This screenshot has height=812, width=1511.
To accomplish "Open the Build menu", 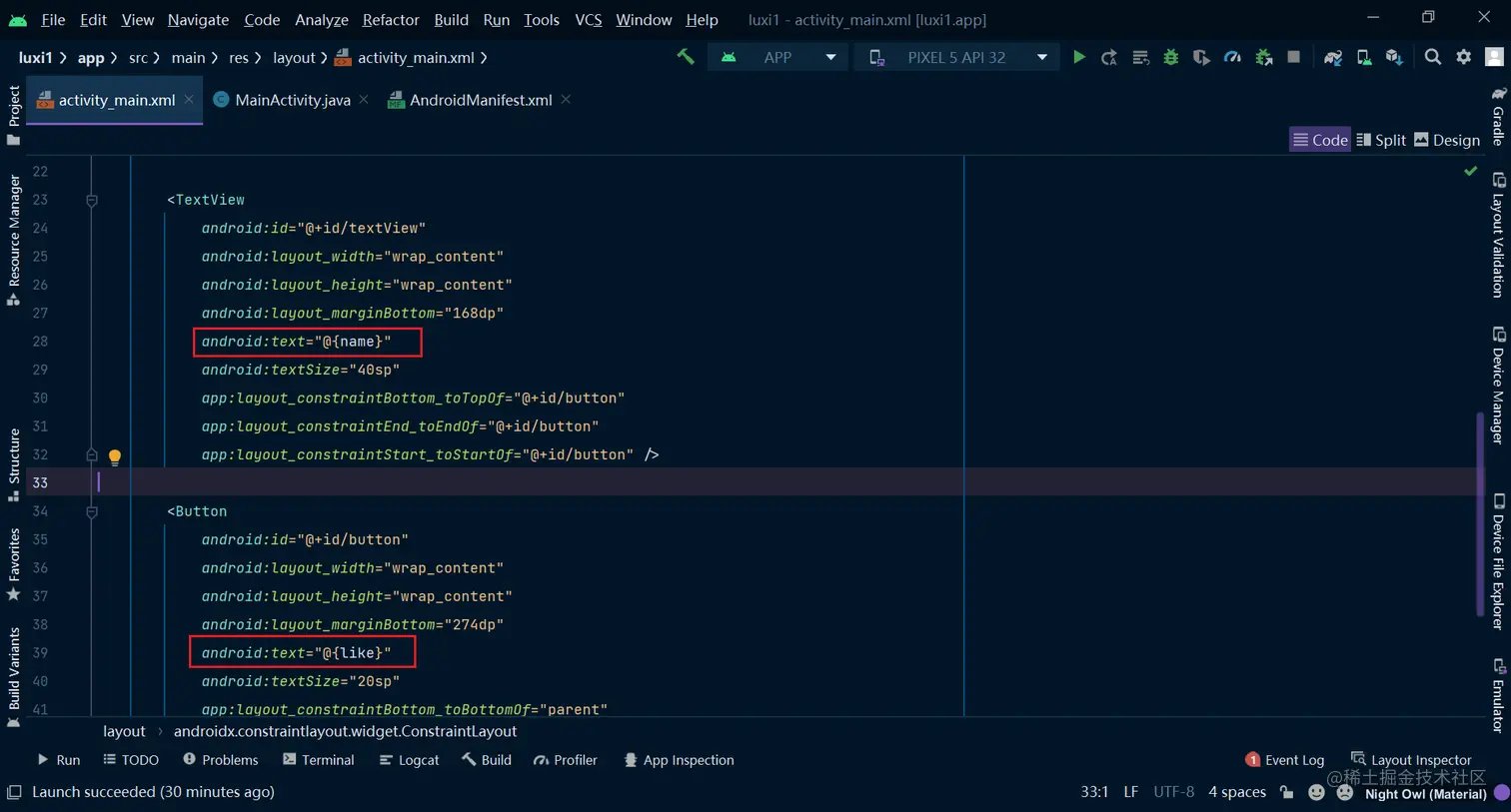I will tap(451, 19).
